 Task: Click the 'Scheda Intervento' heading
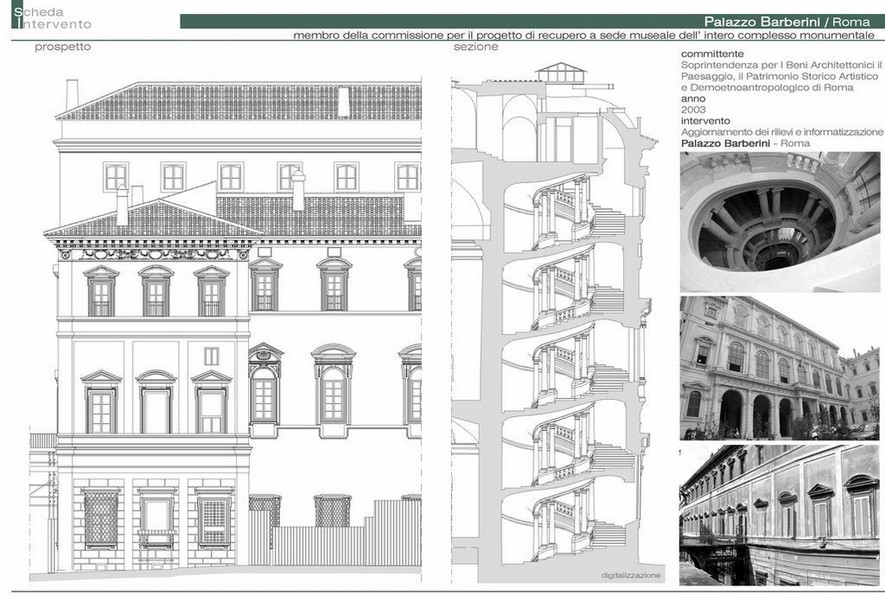click(52, 17)
